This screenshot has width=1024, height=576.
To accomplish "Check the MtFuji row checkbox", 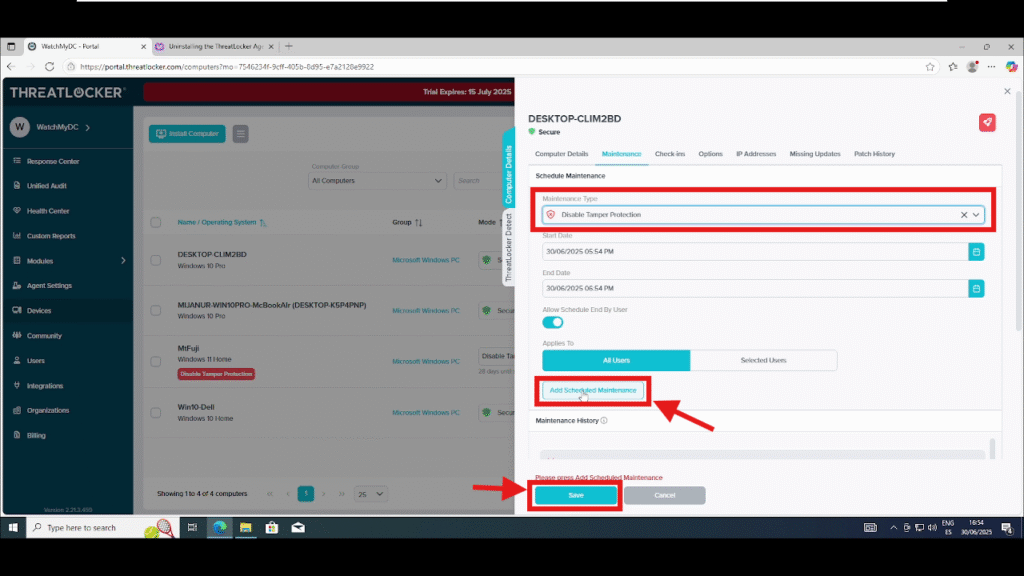I will pos(155,361).
